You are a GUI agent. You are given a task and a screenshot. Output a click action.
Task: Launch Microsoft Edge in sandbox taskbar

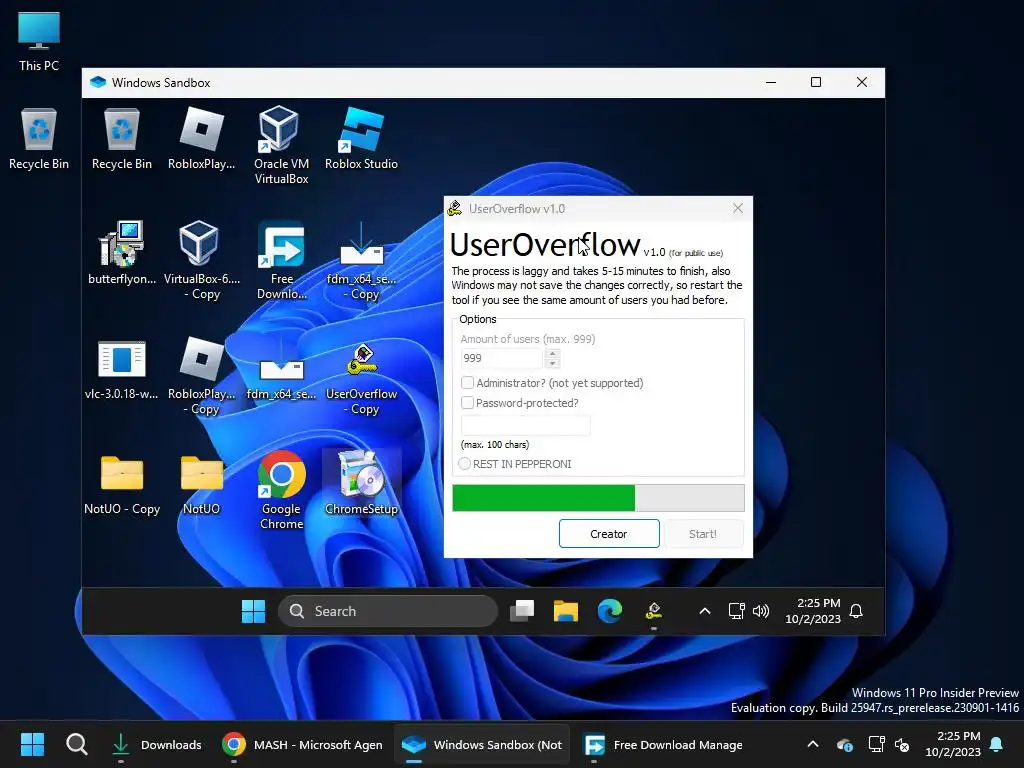coord(609,611)
